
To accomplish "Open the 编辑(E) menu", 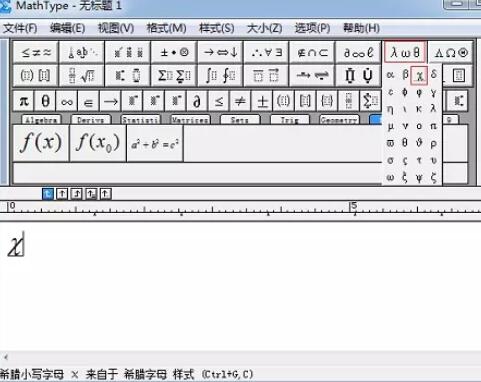I will click(x=67, y=28).
